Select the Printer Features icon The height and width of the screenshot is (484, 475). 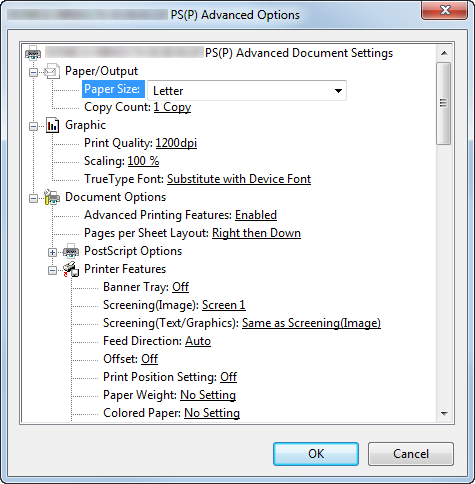click(x=71, y=269)
